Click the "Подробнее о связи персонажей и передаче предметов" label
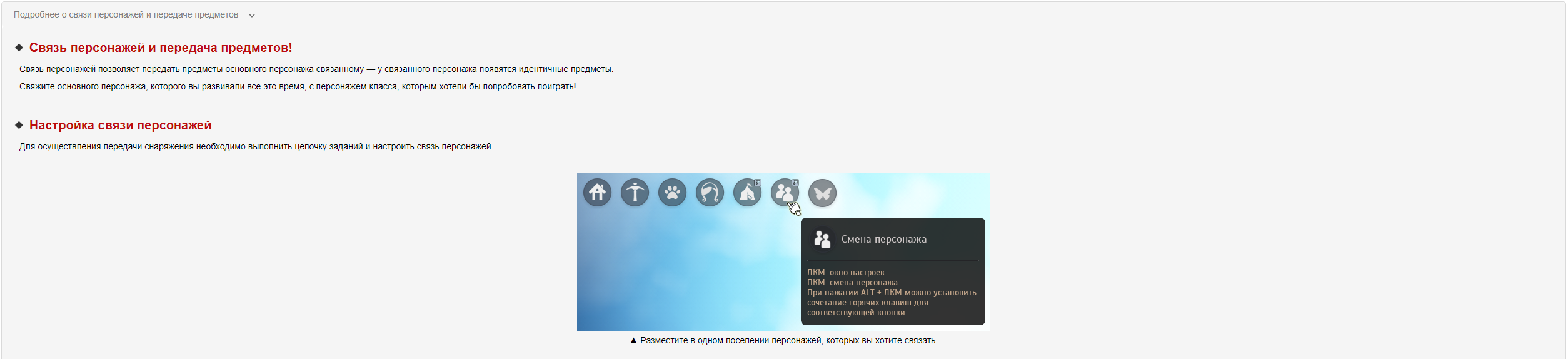Viewport: 1568px width, 359px height. click(x=126, y=14)
